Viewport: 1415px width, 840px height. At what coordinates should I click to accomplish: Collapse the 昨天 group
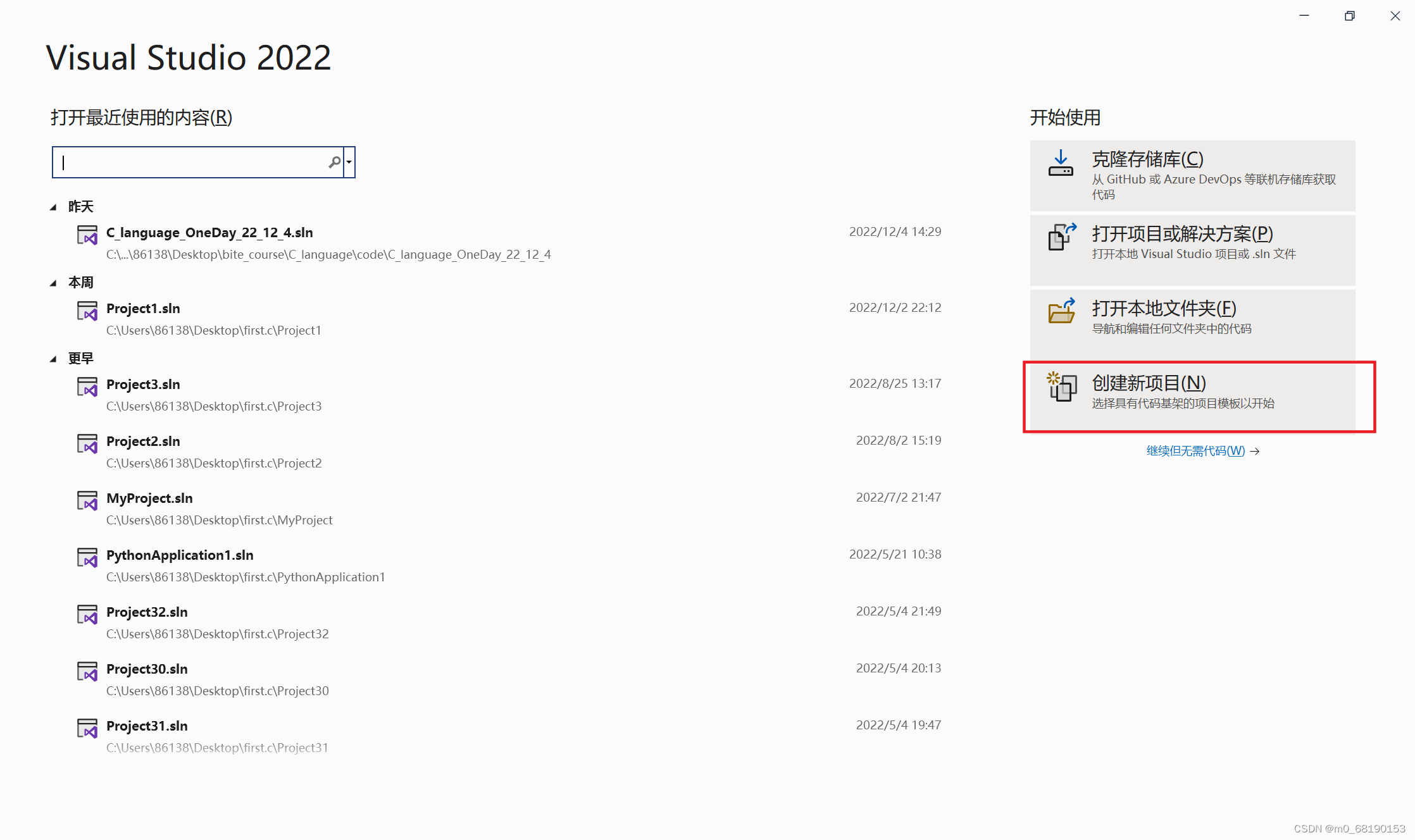[53, 207]
